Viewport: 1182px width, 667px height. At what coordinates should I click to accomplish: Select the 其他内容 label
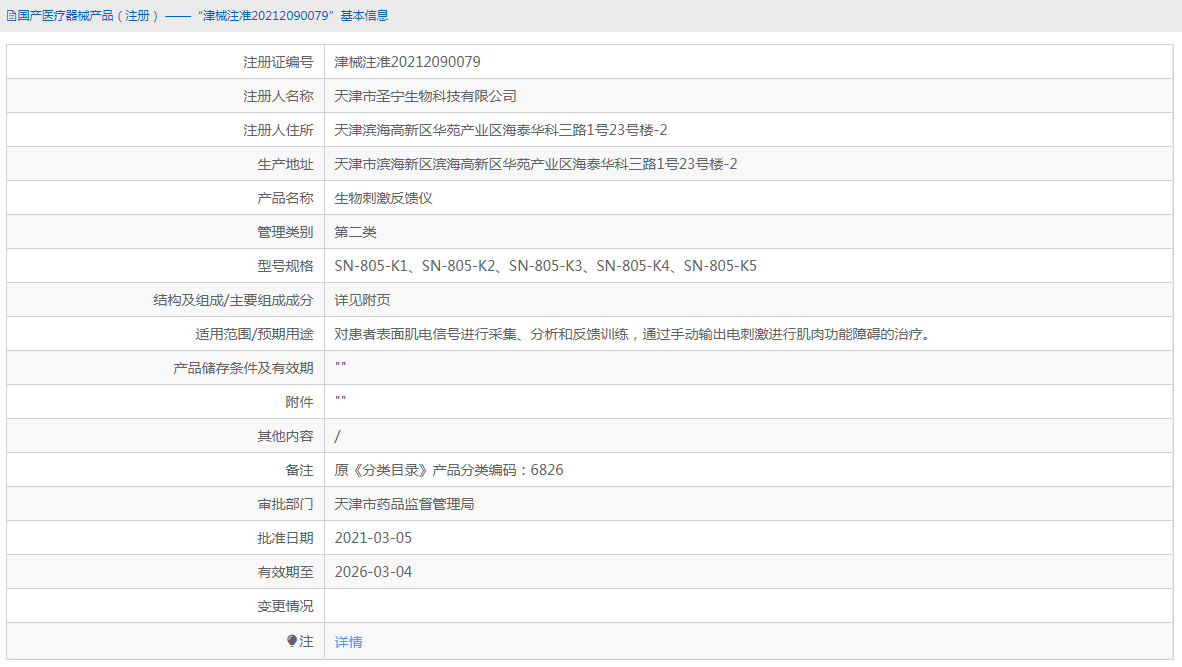click(285, 436)
